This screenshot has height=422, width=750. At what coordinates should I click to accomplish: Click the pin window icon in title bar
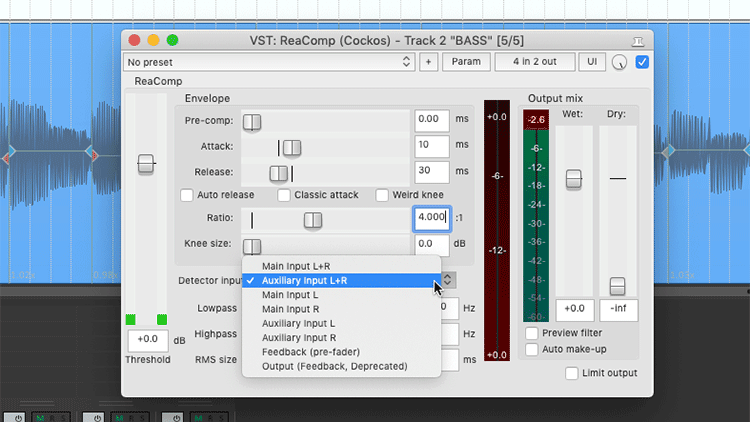click(x=638, y=40)
